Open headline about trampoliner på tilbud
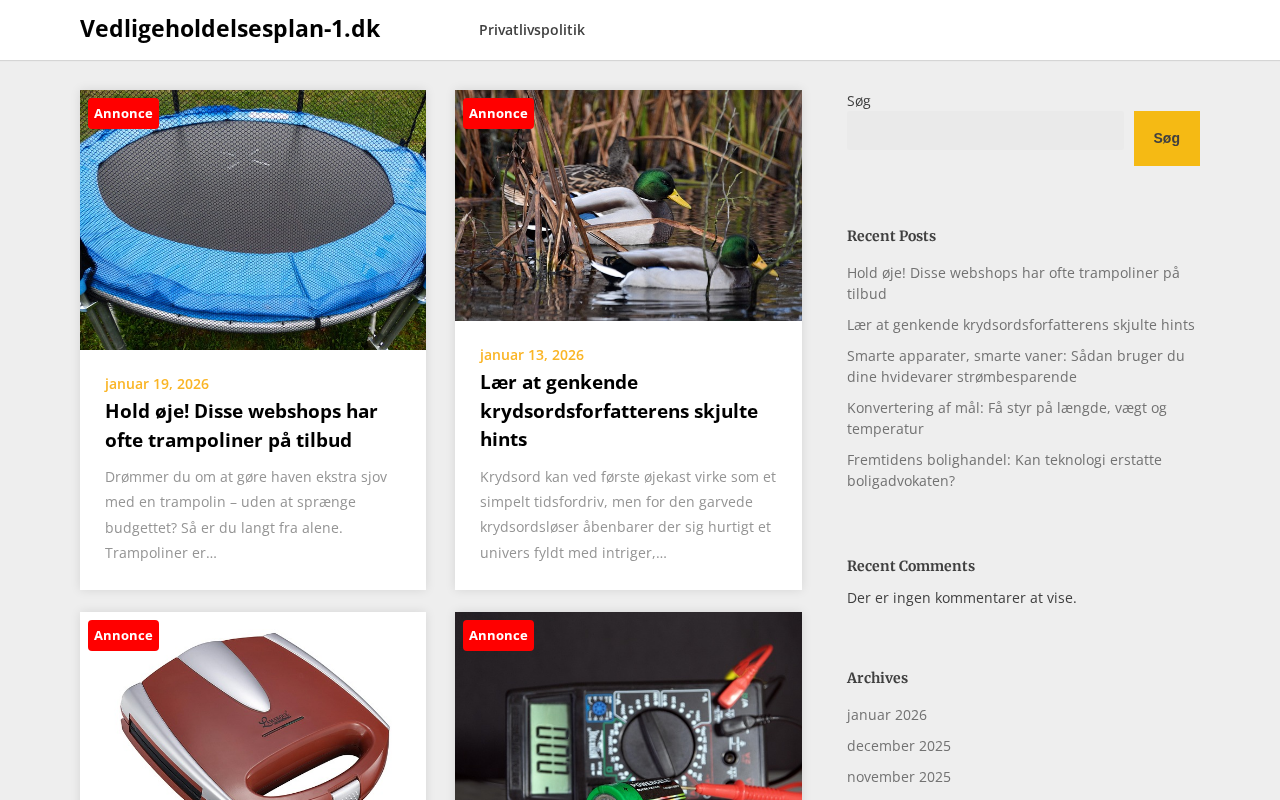The image size is (1280, 800). [x=241, y=425]
